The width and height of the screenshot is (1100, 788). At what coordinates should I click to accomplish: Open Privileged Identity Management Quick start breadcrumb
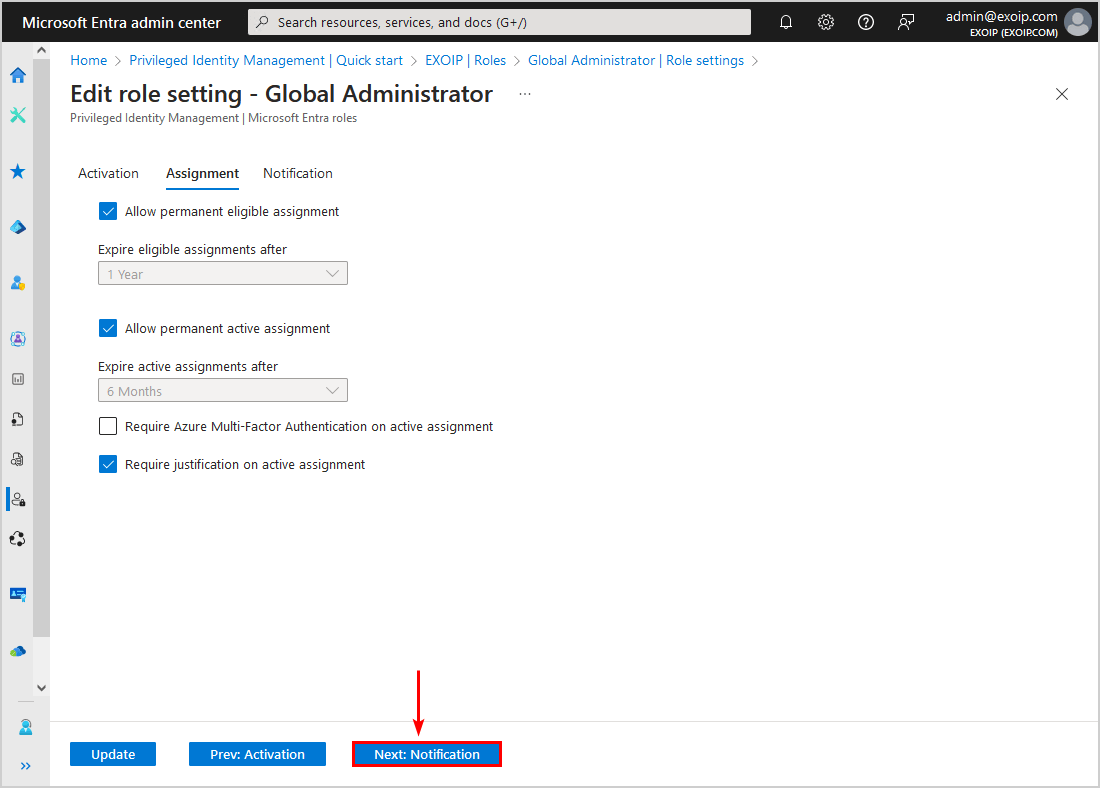click(266, 60)
